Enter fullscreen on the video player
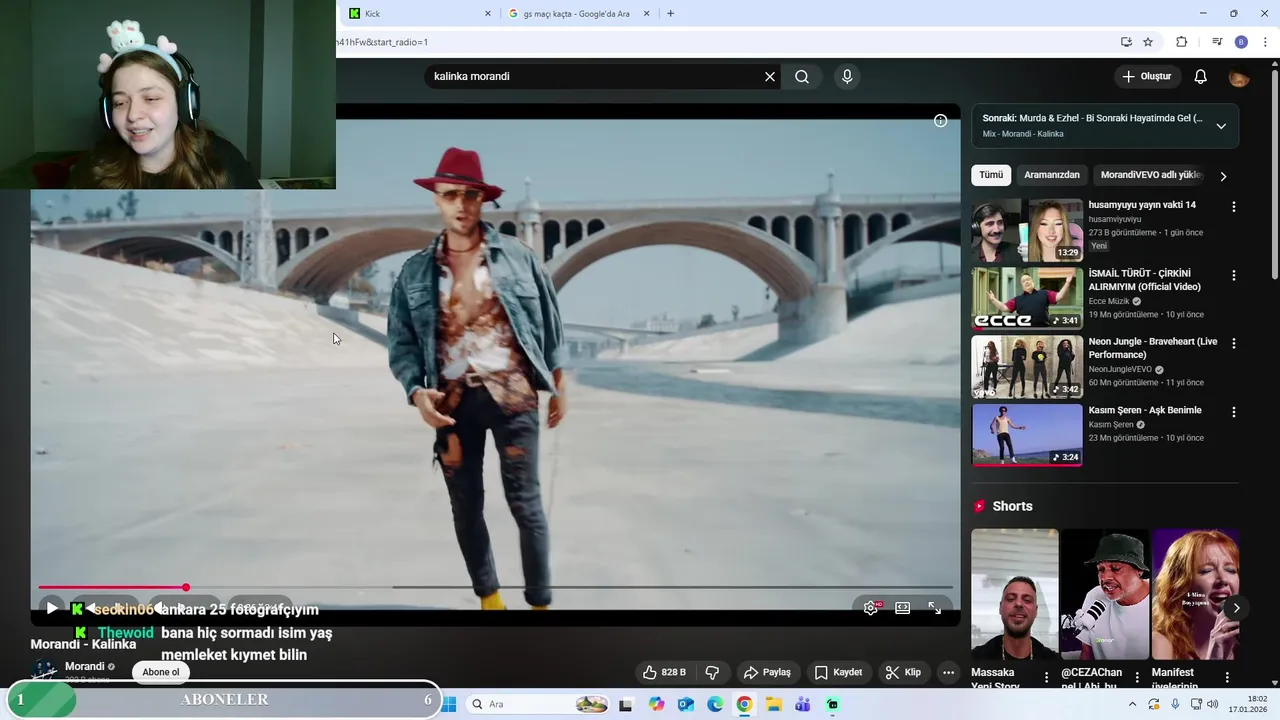The image size is (1280, 720). click(x=935, y=608)
